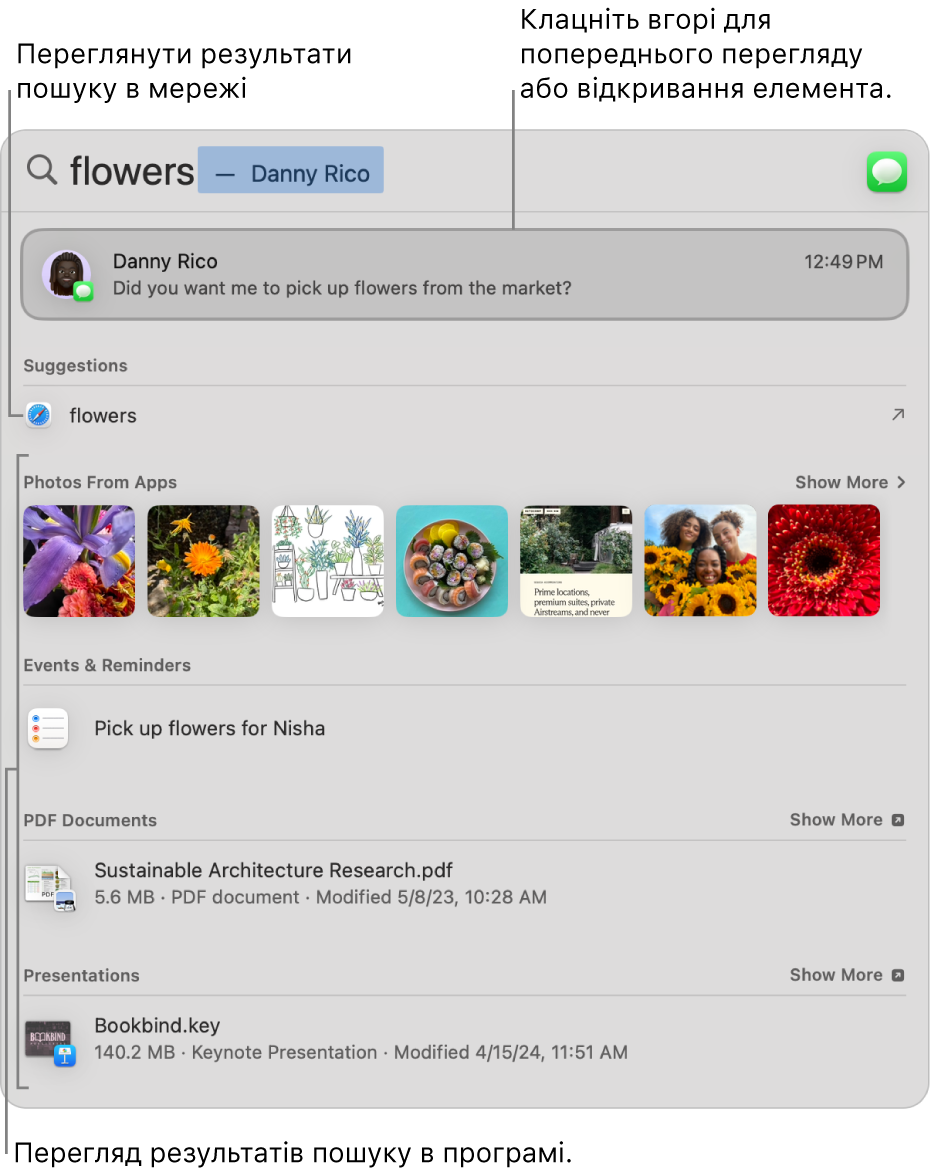Click Danny Rico's avatar in top result

tap(67, 275)
